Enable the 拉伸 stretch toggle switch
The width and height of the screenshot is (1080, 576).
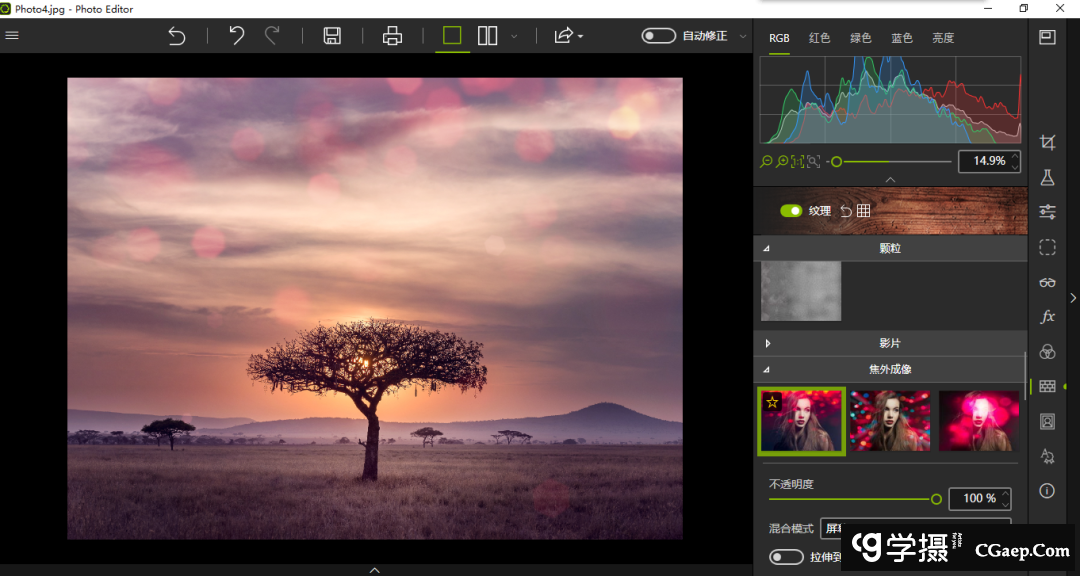click(786, 557)
